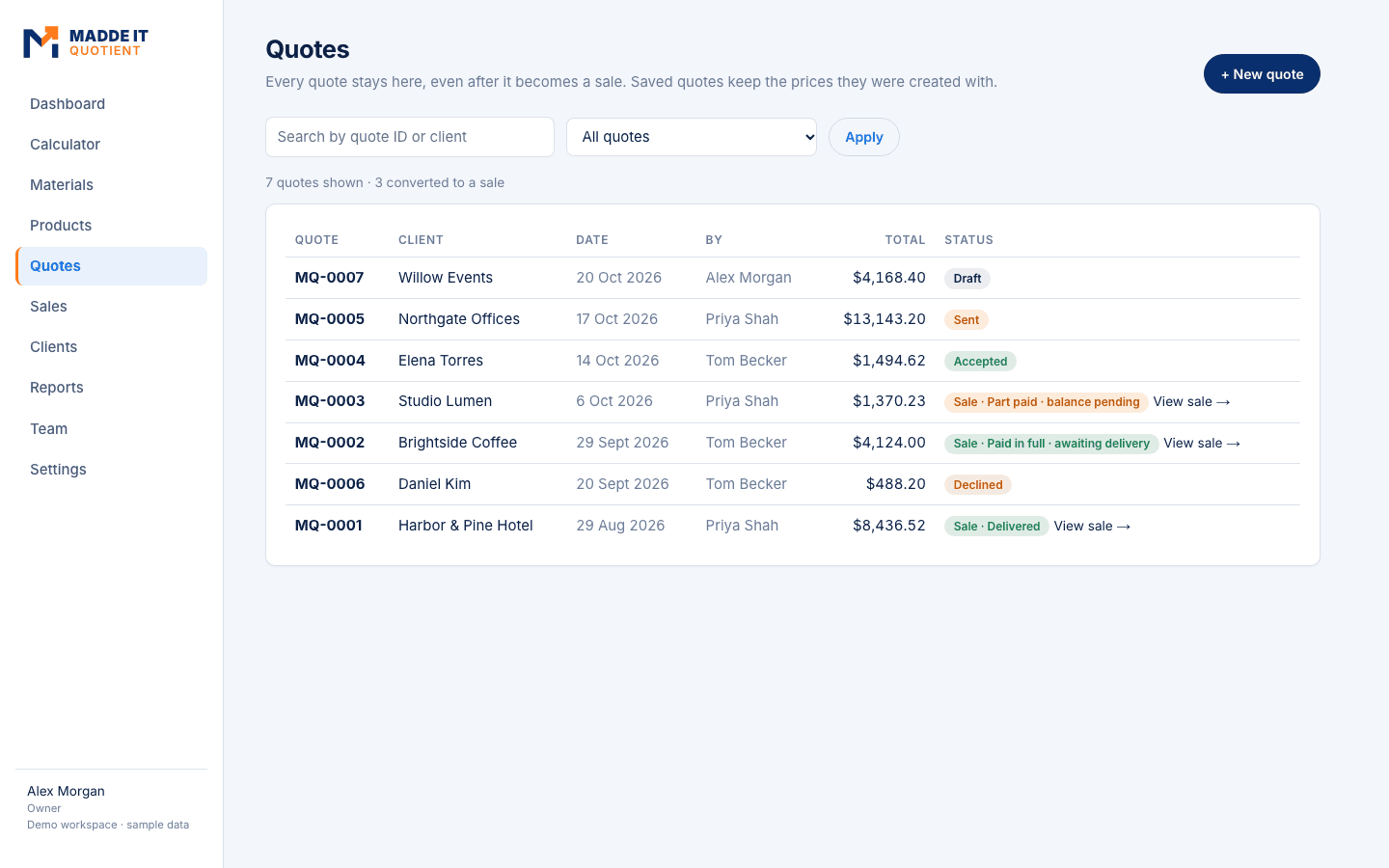Click the Sale · Delivered badge
The height and width of the screenshot is (868, 1389).
(996, 527)
